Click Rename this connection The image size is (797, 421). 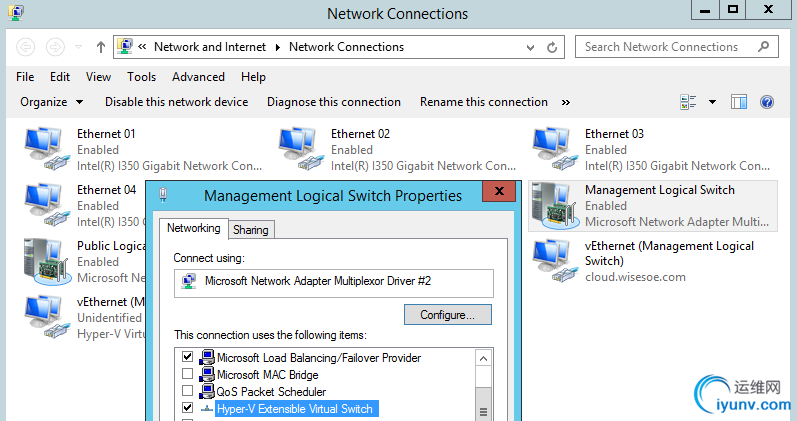tap(484, 102)
